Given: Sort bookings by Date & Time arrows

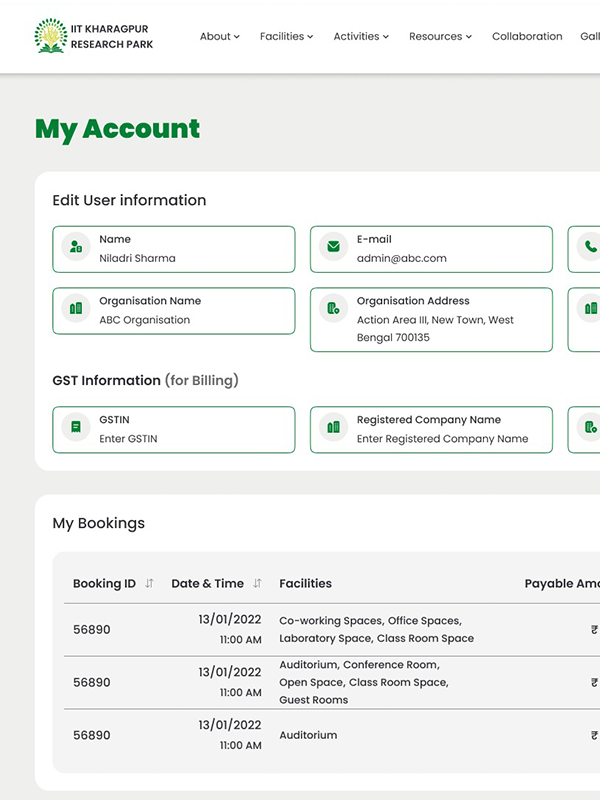Looking at the screenshot, I should click(257, 583).
